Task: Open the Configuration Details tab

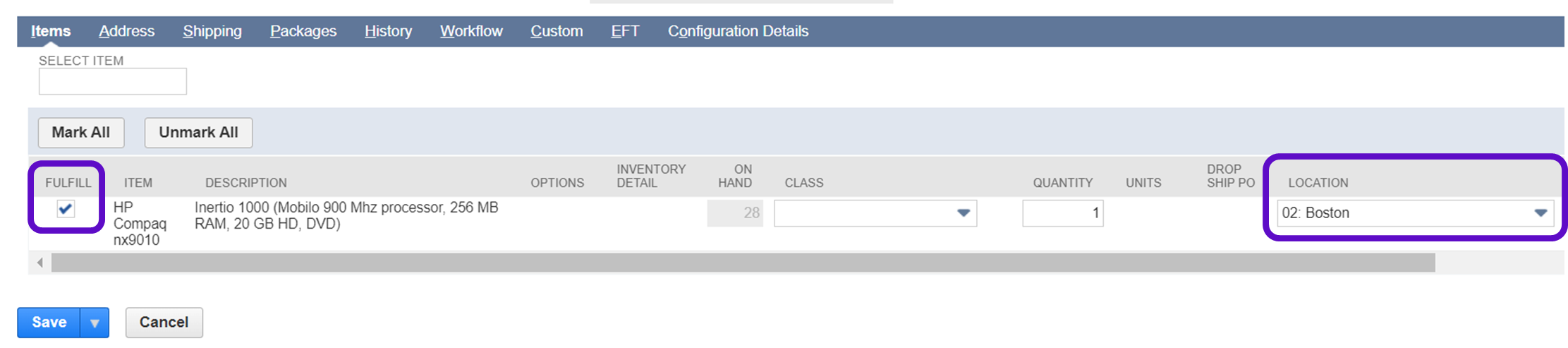Action: point(738,31)
